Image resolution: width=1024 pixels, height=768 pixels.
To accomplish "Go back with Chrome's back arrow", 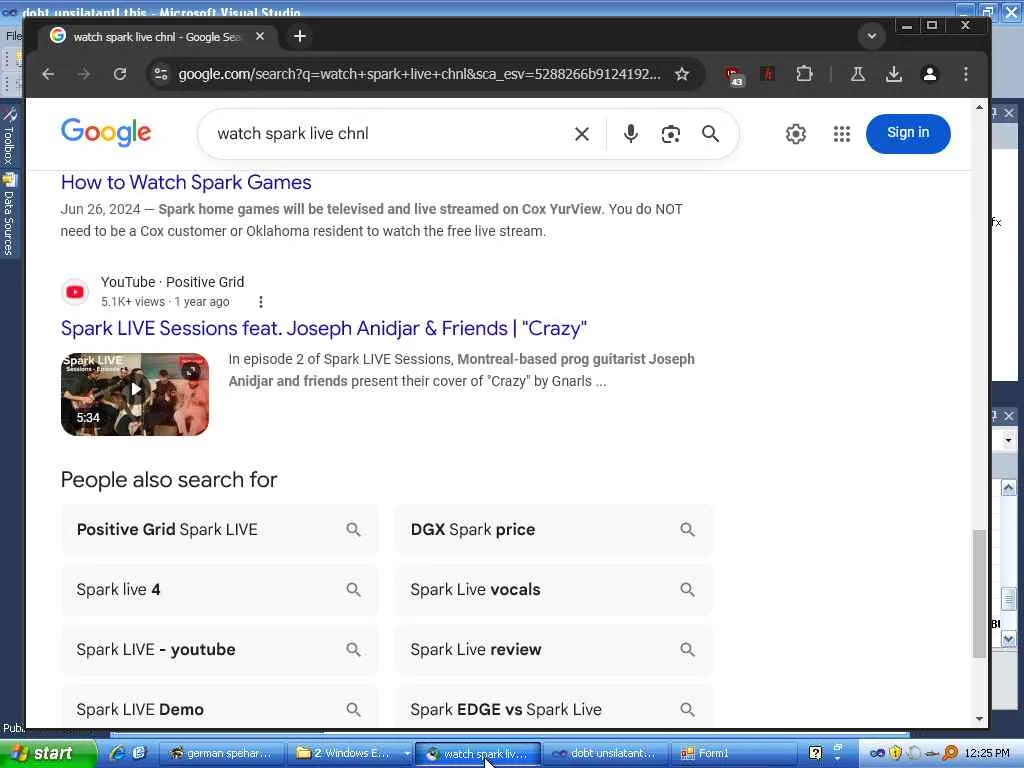I will (x=48, y=74).
